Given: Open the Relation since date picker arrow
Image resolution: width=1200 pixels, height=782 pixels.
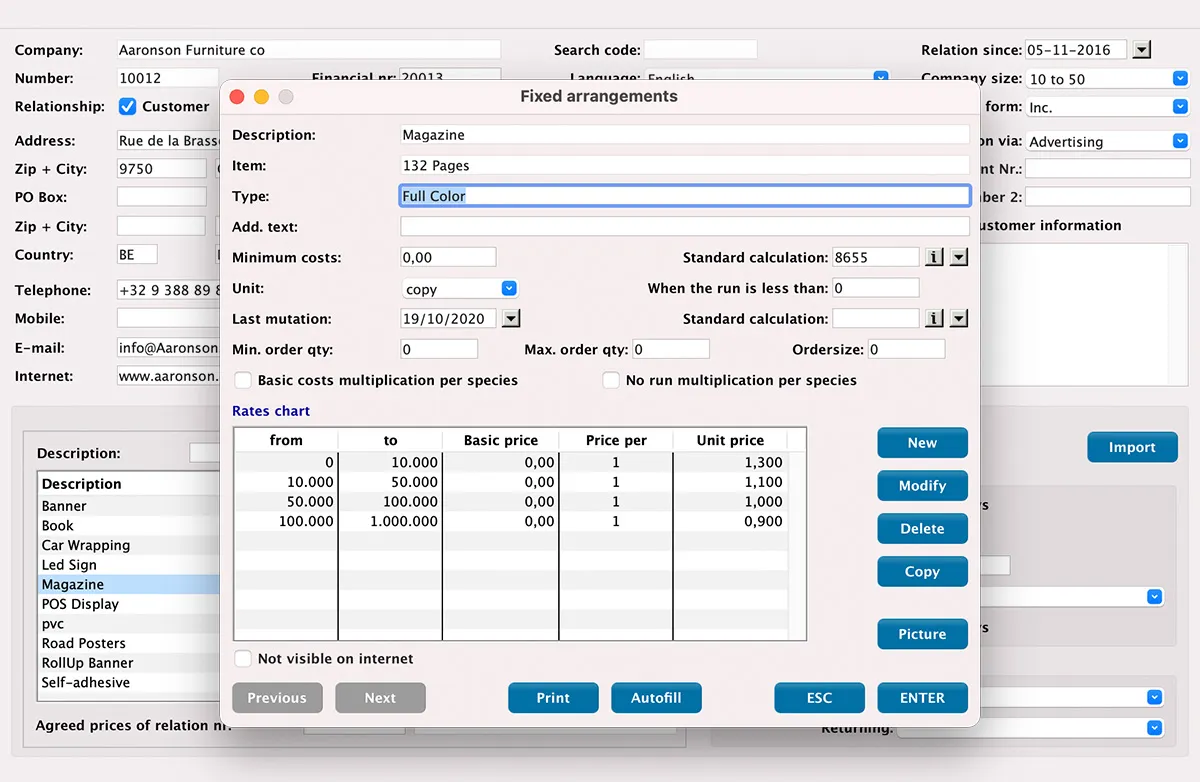Looking at the screenshot, I should (1141, 50).
